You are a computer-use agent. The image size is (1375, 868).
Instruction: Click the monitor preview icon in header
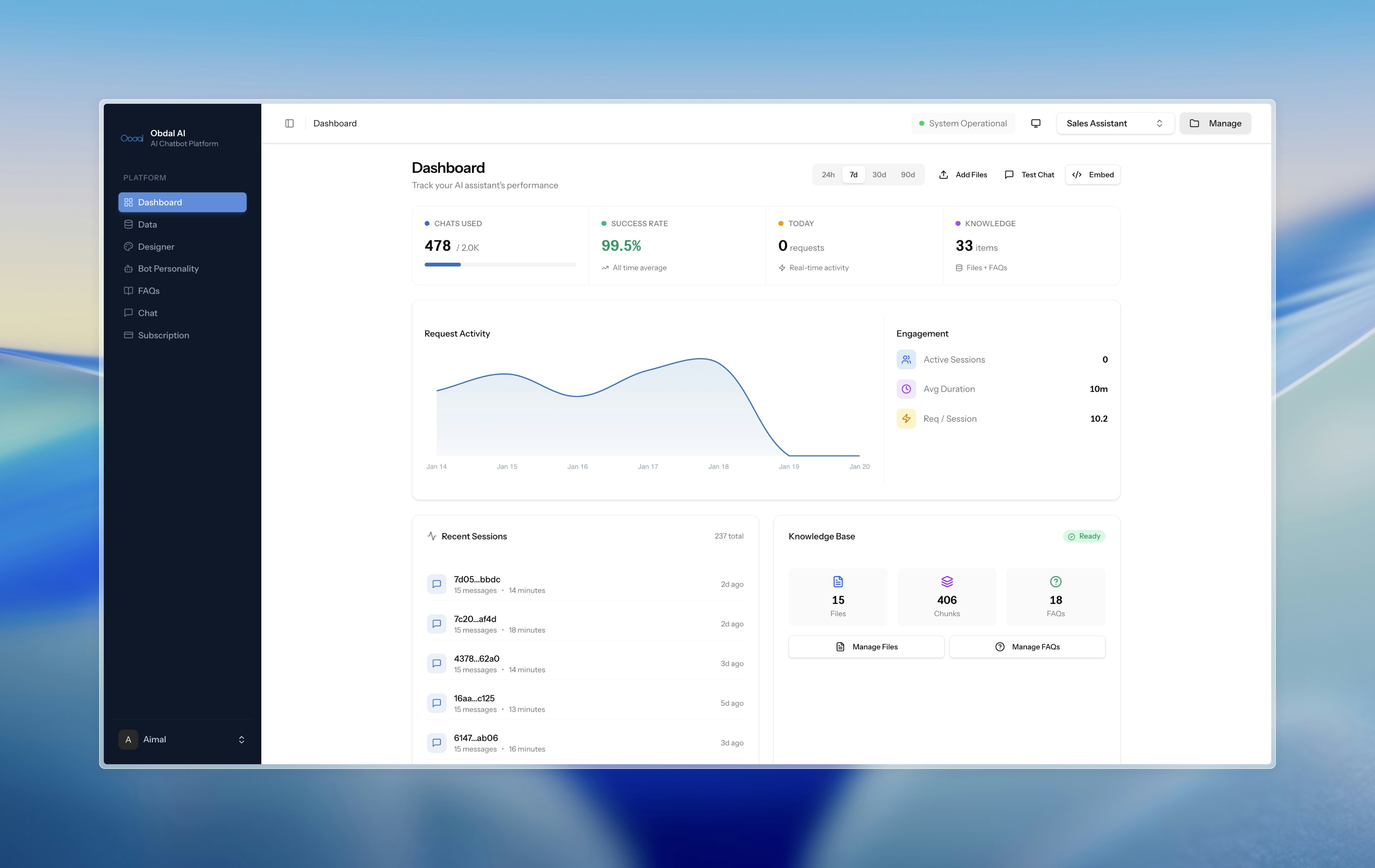coord(1036,123)
